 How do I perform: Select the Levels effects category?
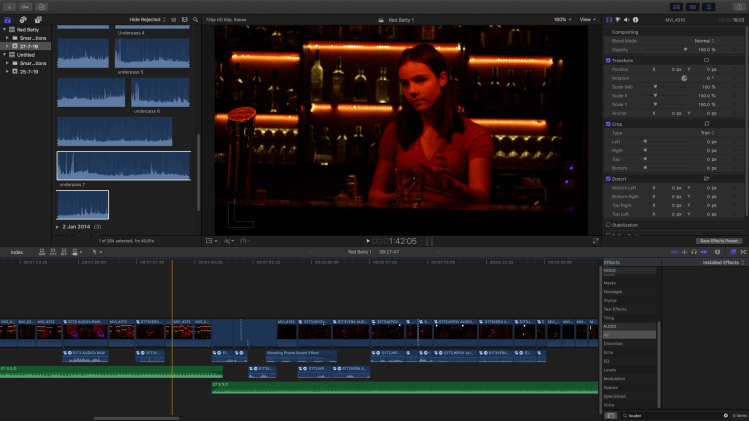[610, 370]
